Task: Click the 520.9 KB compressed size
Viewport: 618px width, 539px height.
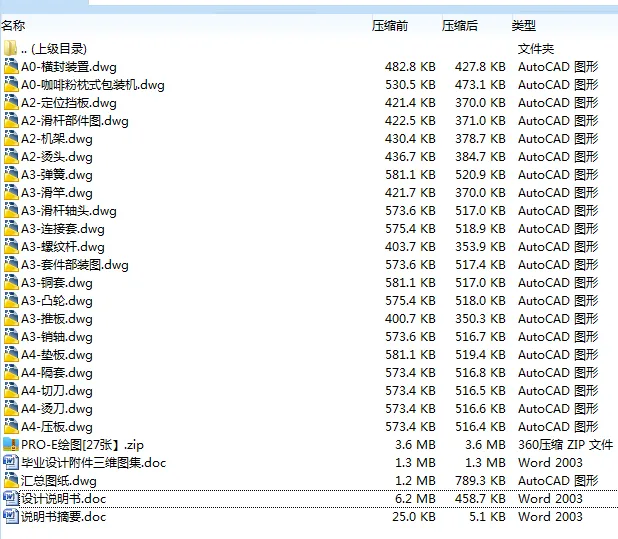Action: 480,175
